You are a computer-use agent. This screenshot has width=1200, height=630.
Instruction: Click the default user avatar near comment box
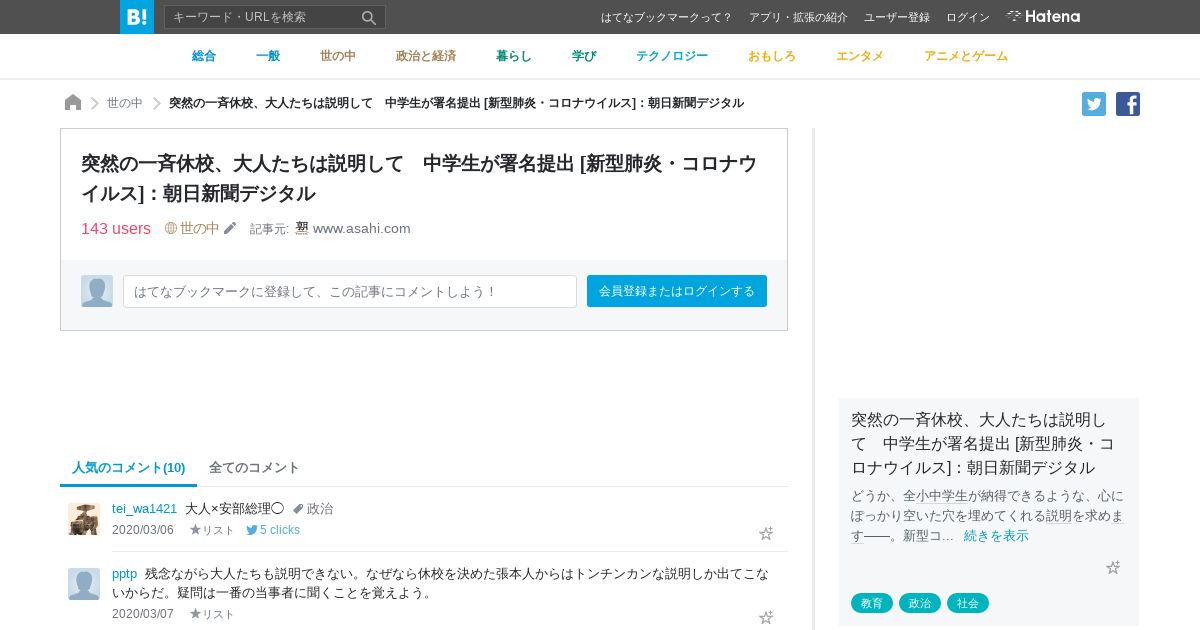coord(97,291)
